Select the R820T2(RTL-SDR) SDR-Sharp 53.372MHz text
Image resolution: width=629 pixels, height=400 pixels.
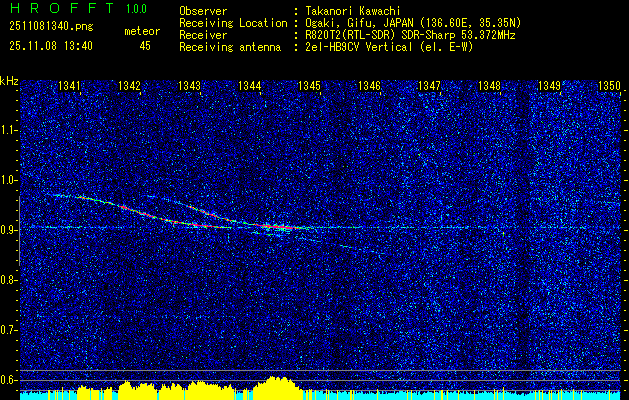(410, 35)
